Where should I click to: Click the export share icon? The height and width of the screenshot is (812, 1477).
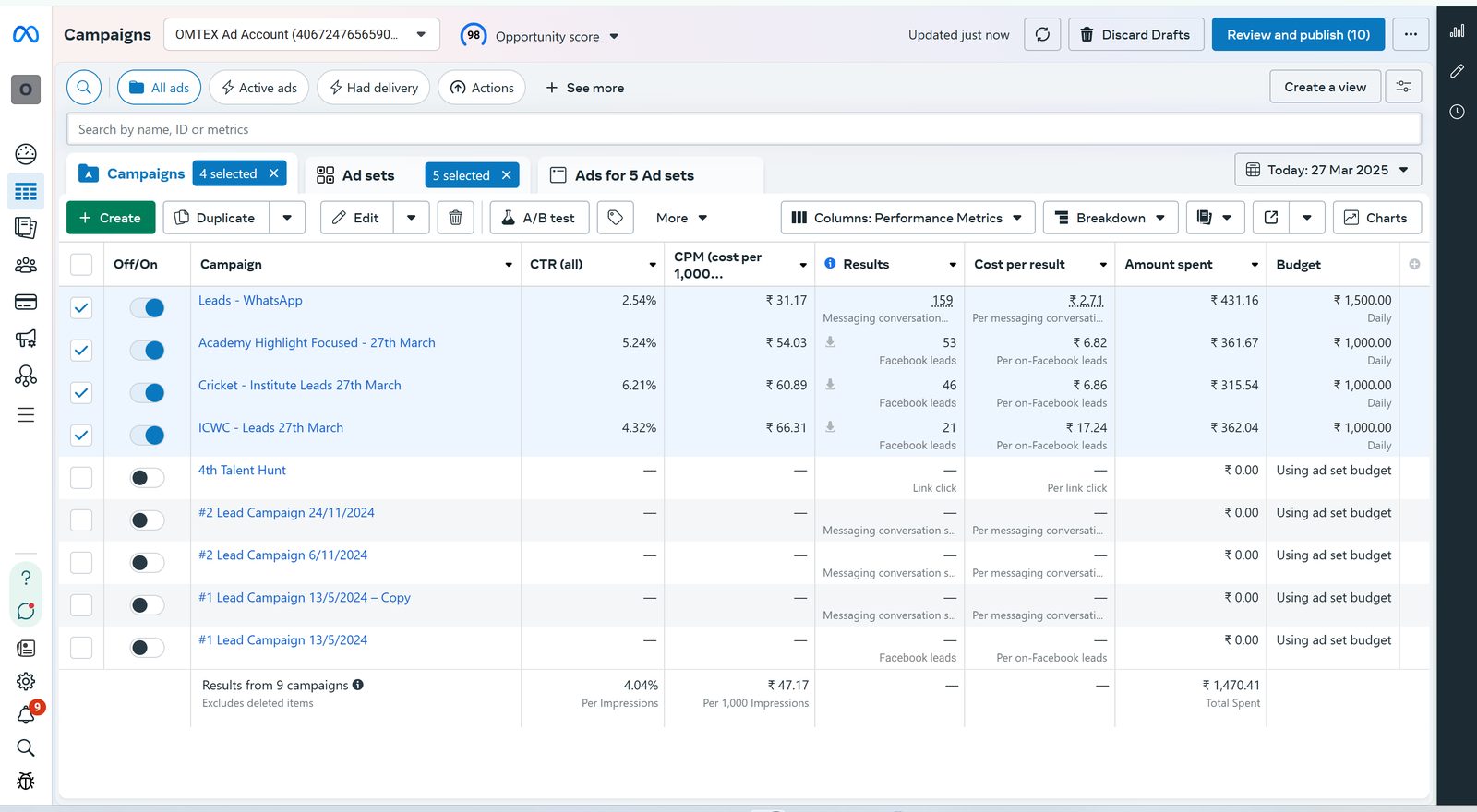point(1271,218)
